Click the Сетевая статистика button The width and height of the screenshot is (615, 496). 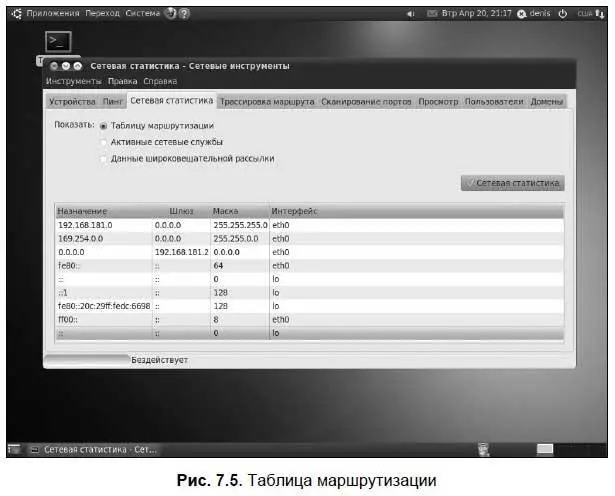point(513,183)
